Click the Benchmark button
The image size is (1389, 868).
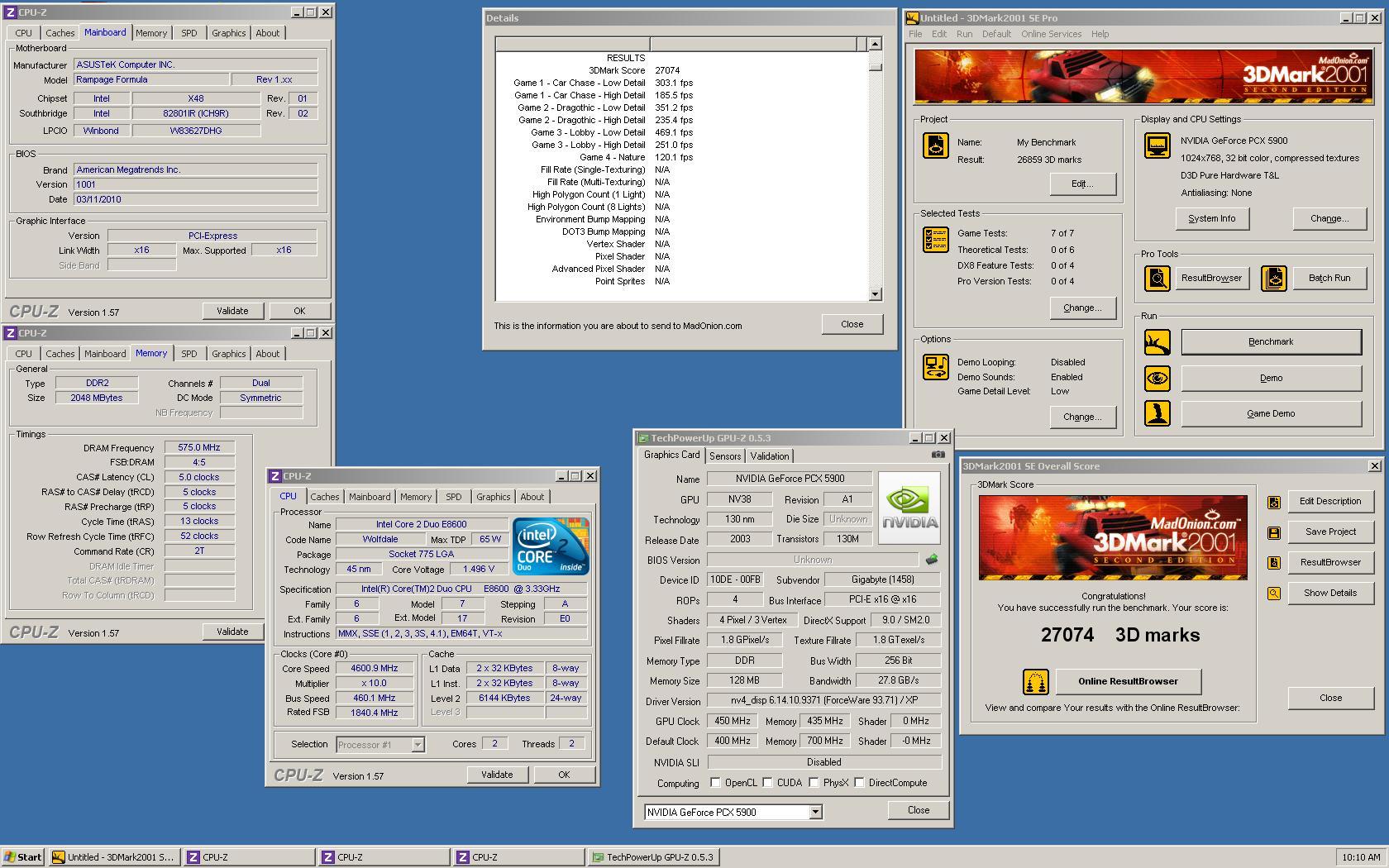click(1271, 342)
